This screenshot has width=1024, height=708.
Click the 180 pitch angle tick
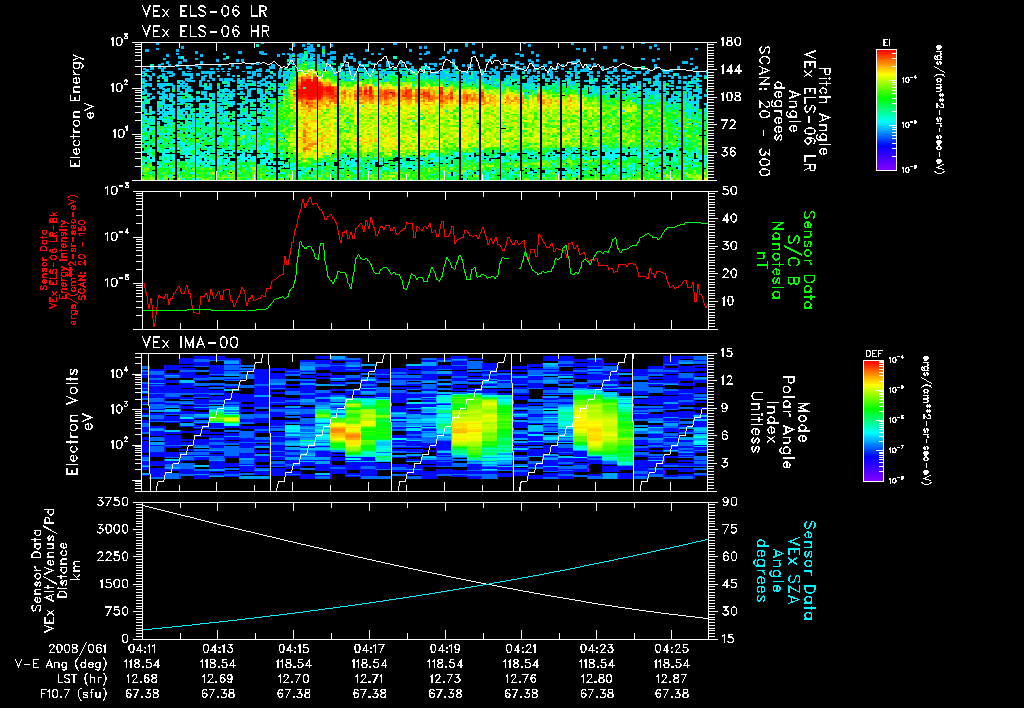pyautogui.click(x=730, y=42)
